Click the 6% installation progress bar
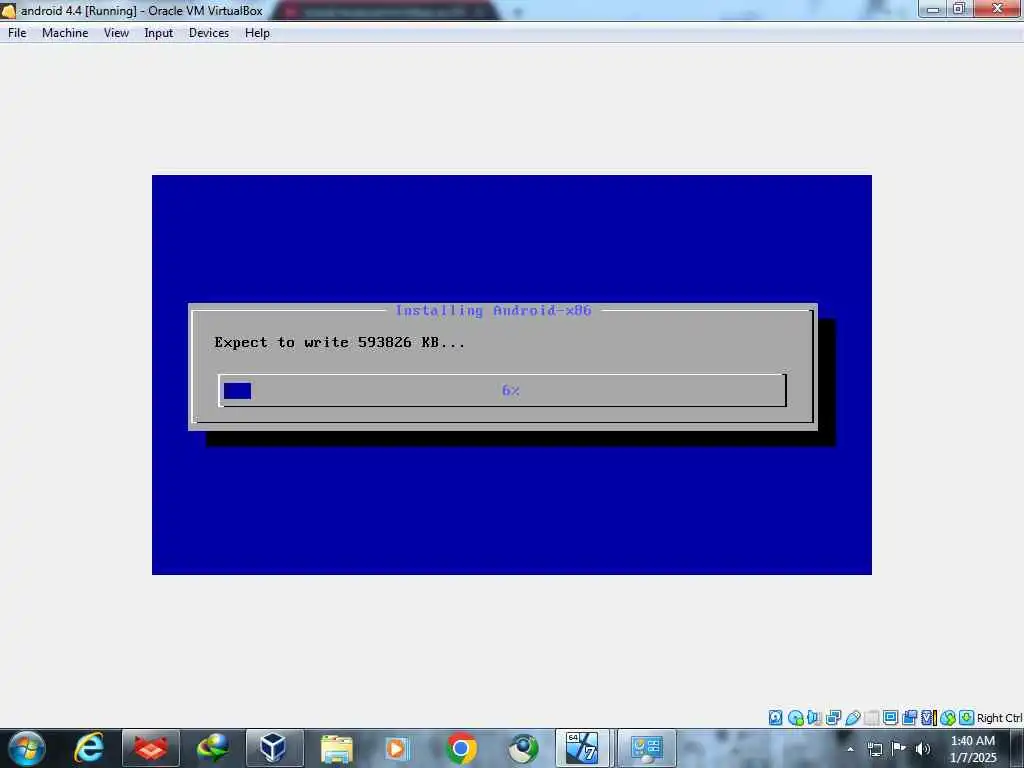 (x=502, y=391)
